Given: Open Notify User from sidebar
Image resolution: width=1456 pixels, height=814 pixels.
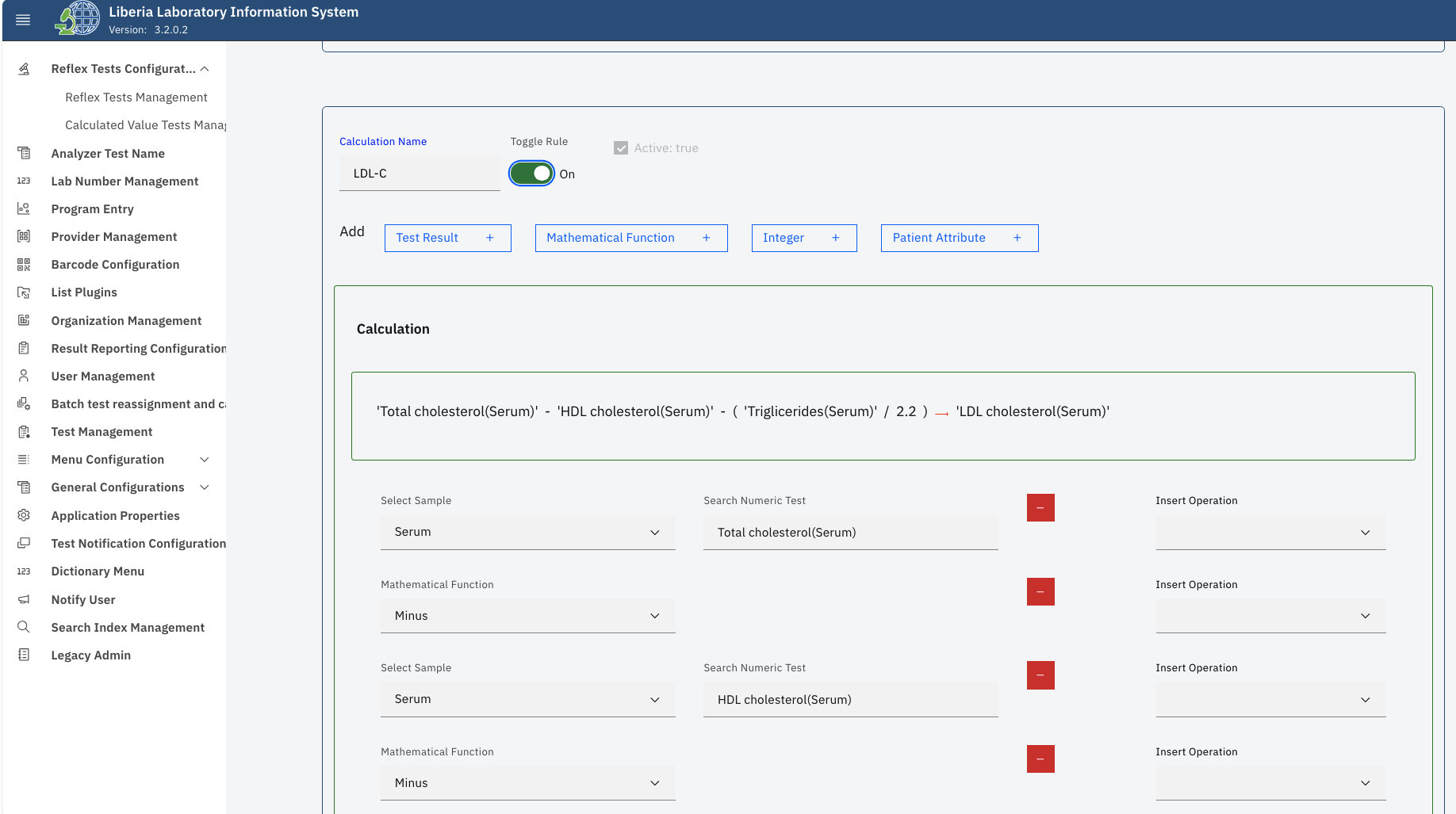Looking at the screenshot, I should pyautogui.click(x=83, y=599).
